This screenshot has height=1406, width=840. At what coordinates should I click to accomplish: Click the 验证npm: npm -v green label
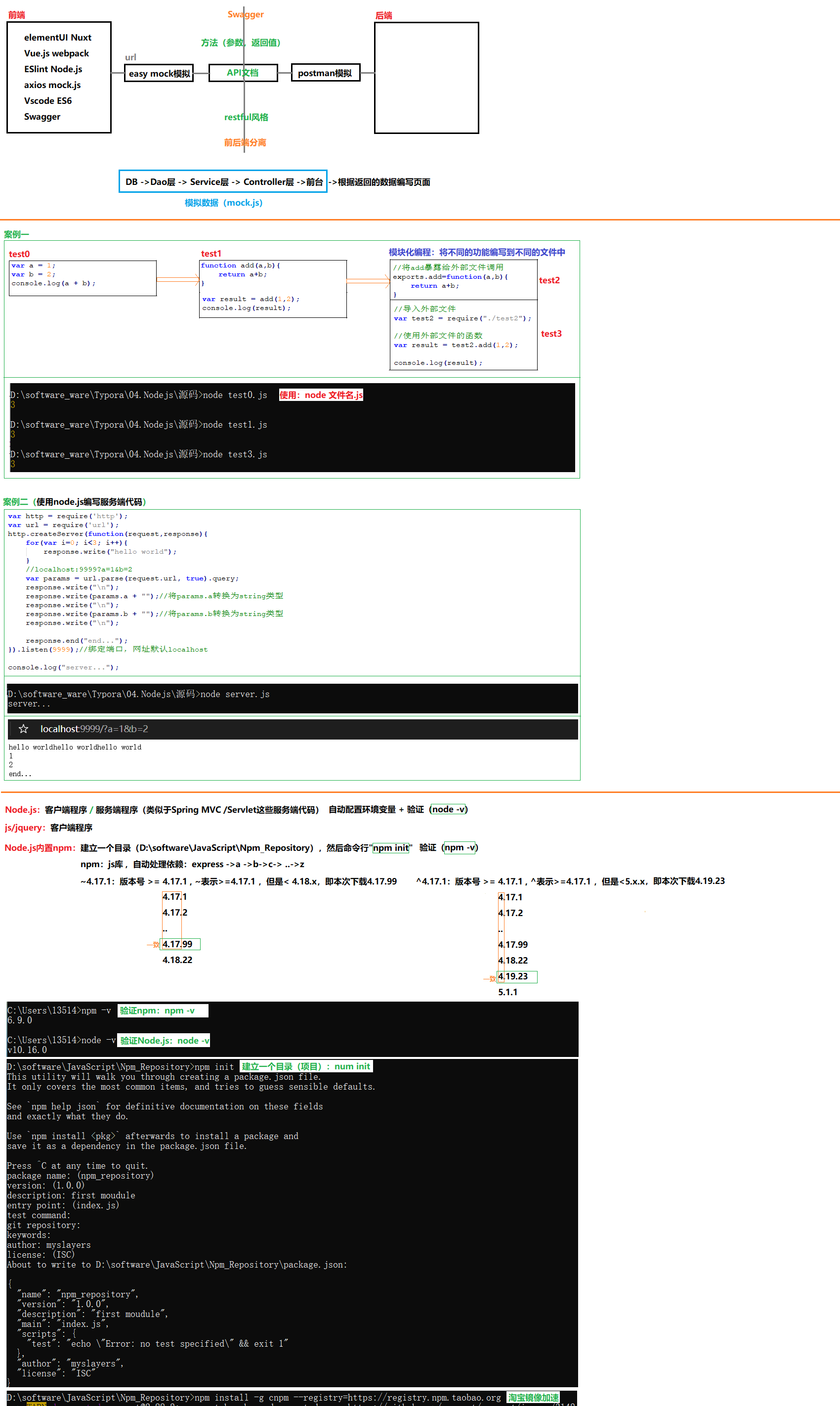pos(163,1010)
